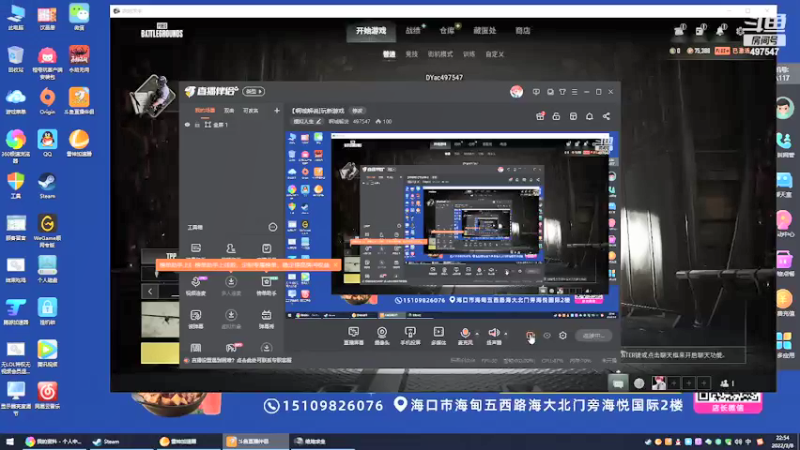Open 360 browser desktop shortcut
The image size is (800, 450).
point(16,146)
